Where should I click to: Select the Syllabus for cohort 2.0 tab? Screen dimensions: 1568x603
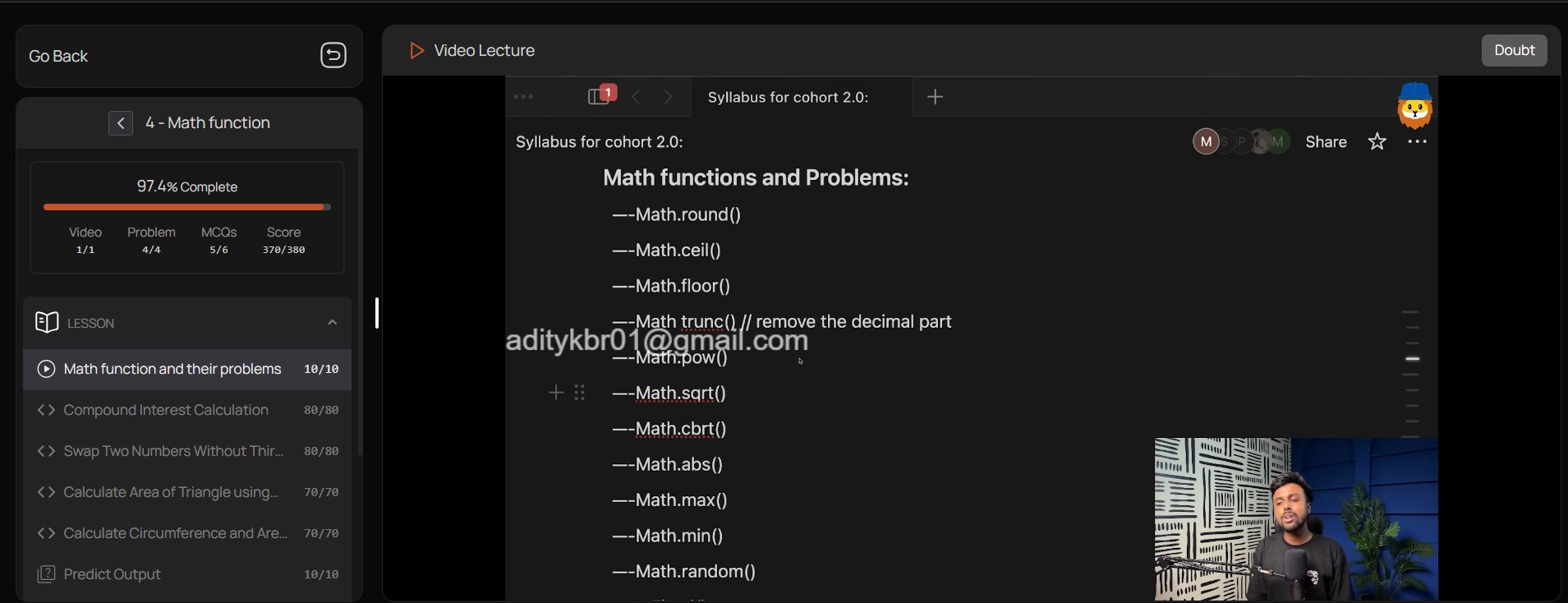[788, 97]
